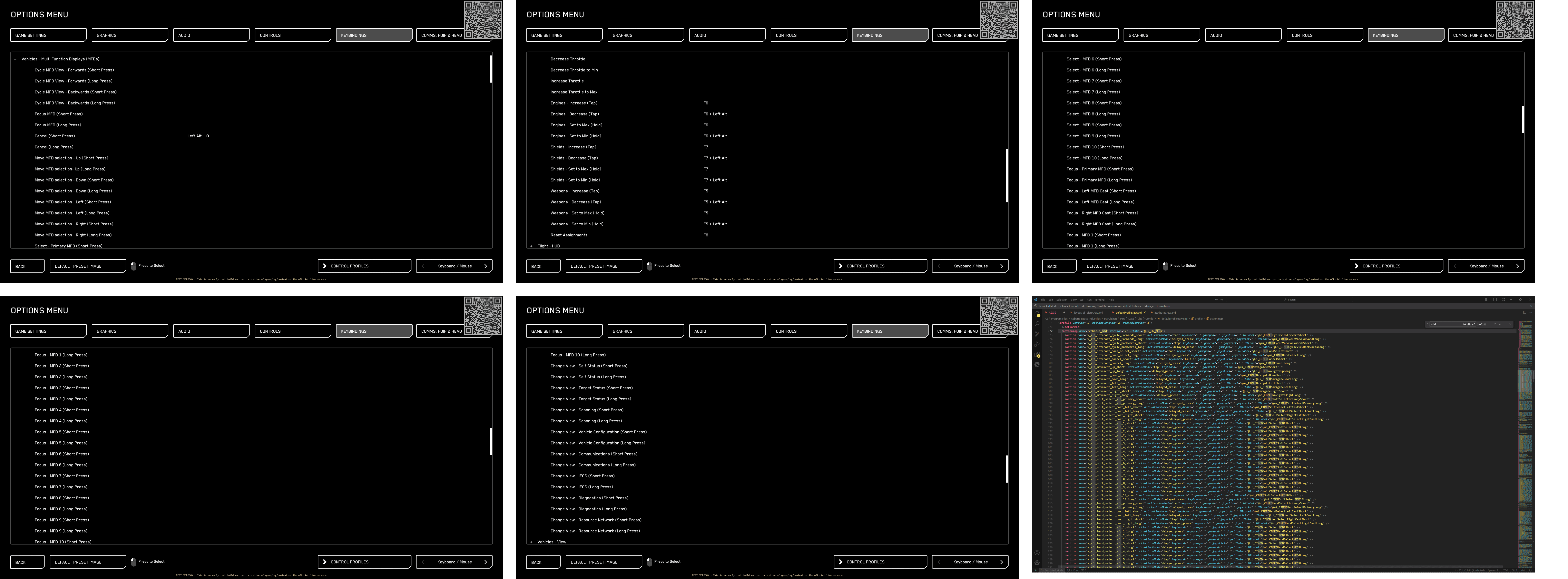Viewport: 1568px width, 579px height.
Task: Open the Accounts icon in activity bar
Action: [1037, 553]
